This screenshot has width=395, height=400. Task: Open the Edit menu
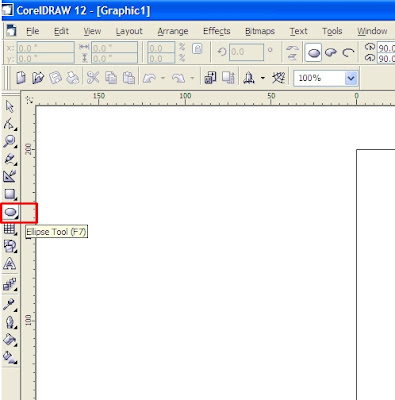(61, 31)
